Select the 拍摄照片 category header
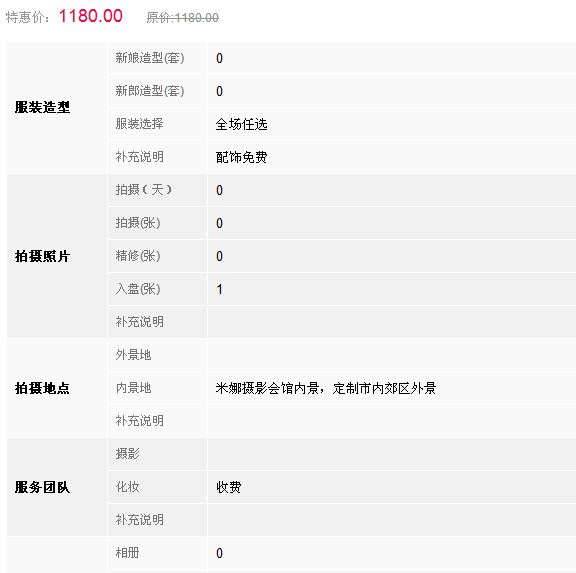The height and width of the screenshot is (573, 576). point(42,256)
